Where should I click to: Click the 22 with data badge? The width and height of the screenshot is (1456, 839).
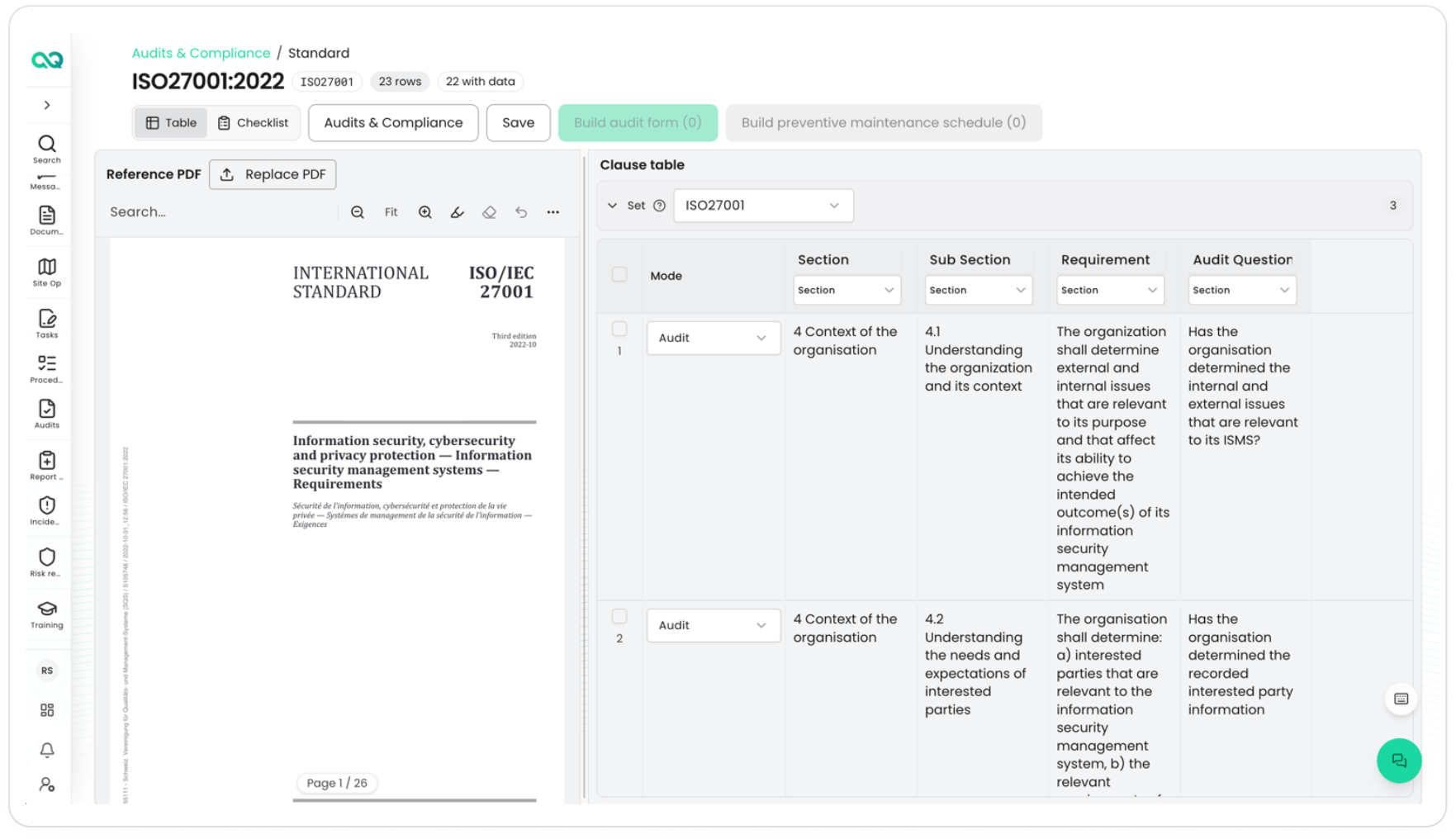(x=480, y=82)
